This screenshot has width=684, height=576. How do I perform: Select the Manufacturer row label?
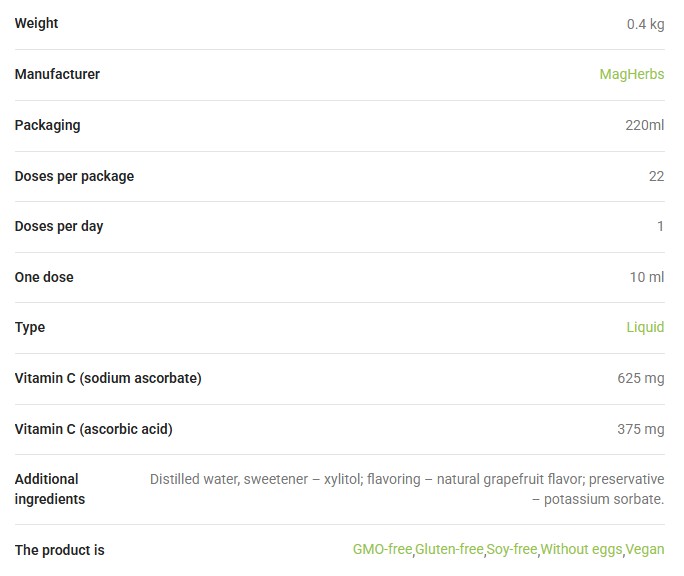(x=57, y=74)
